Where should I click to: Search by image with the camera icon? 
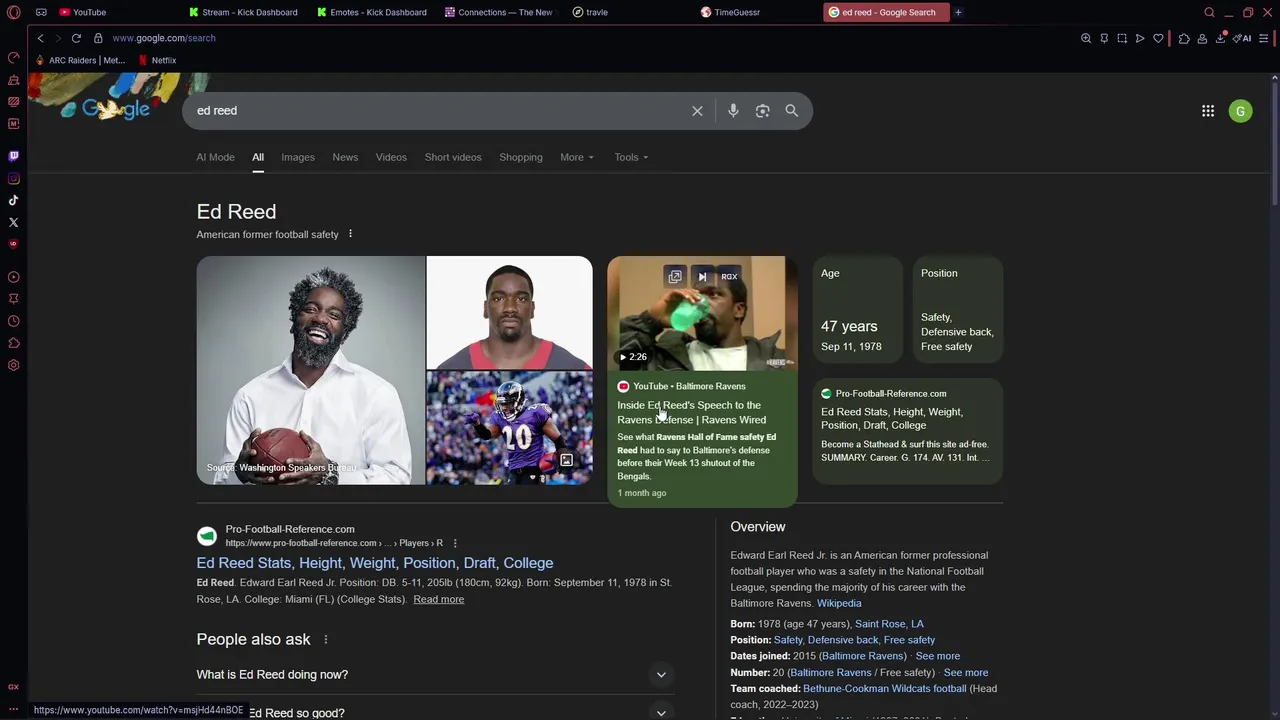coord(762,111)
